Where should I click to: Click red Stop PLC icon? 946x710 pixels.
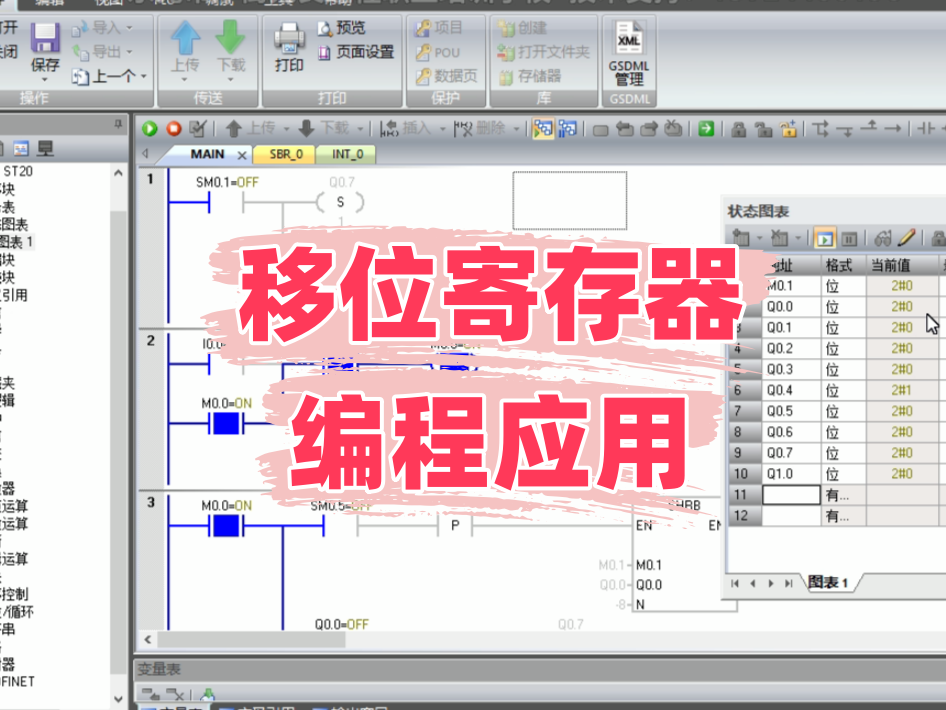pyautogui.click(x=174, y=128)
